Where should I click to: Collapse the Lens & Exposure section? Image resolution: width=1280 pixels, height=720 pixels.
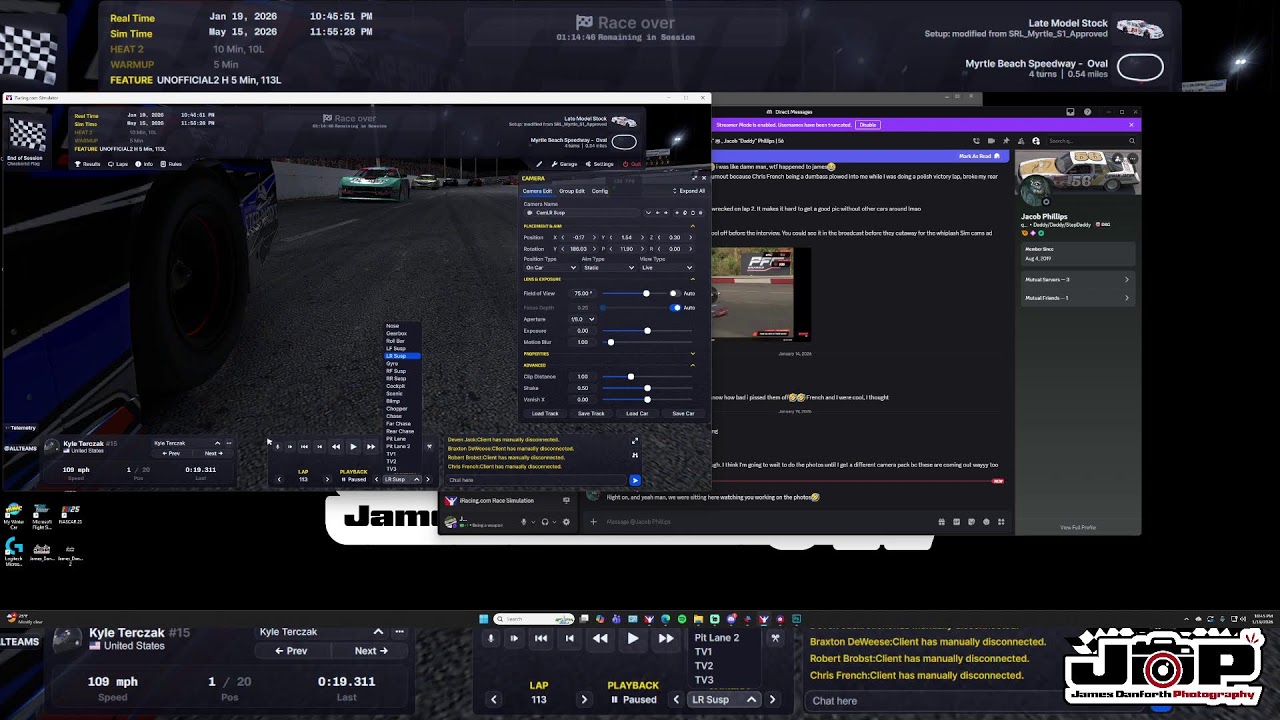693,279
